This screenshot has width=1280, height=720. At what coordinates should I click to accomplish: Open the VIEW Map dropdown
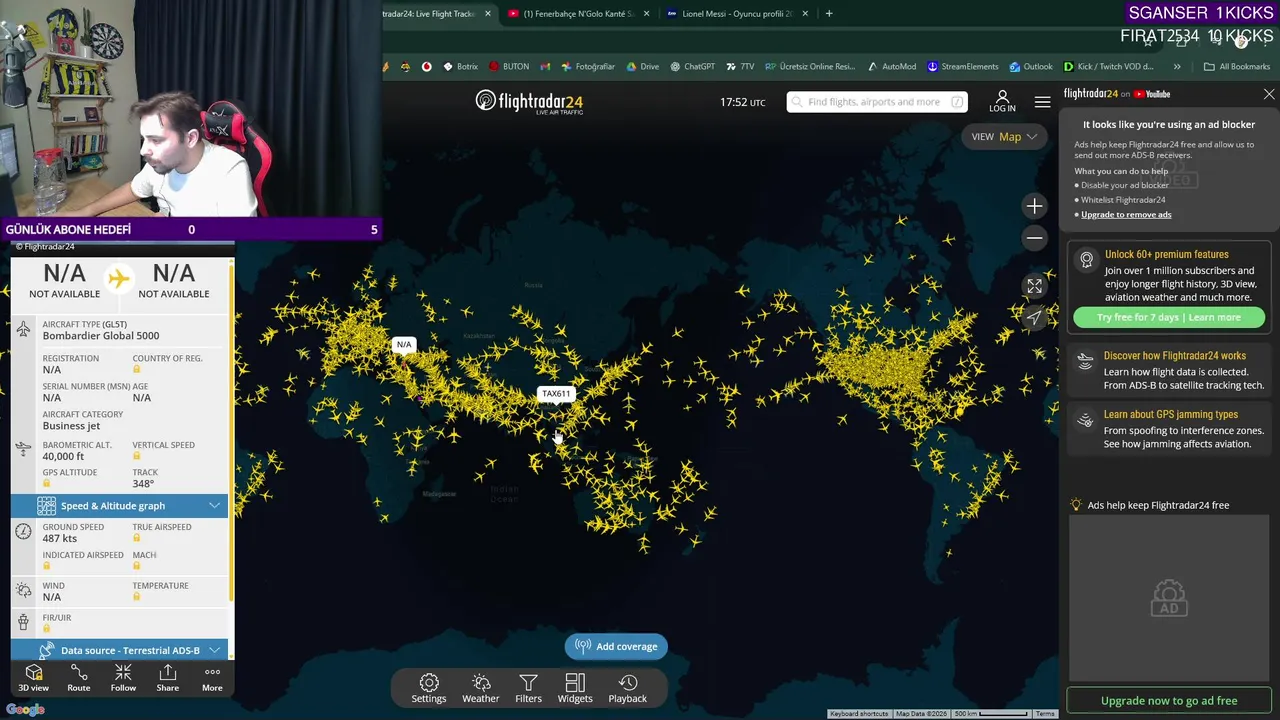[x=1003, y=137]
